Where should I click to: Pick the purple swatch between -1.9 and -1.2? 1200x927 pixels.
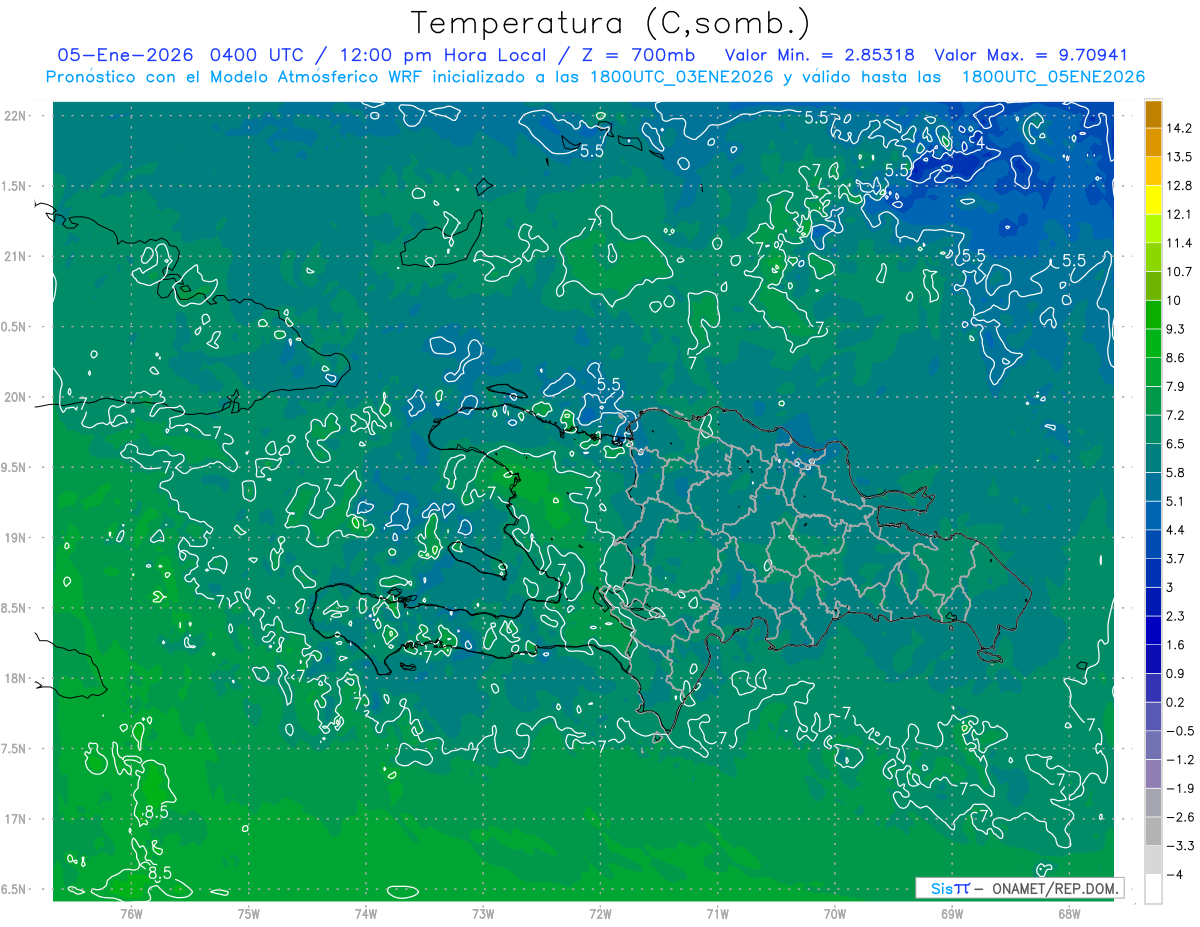pyautogui.click(x=1153, y=774)
